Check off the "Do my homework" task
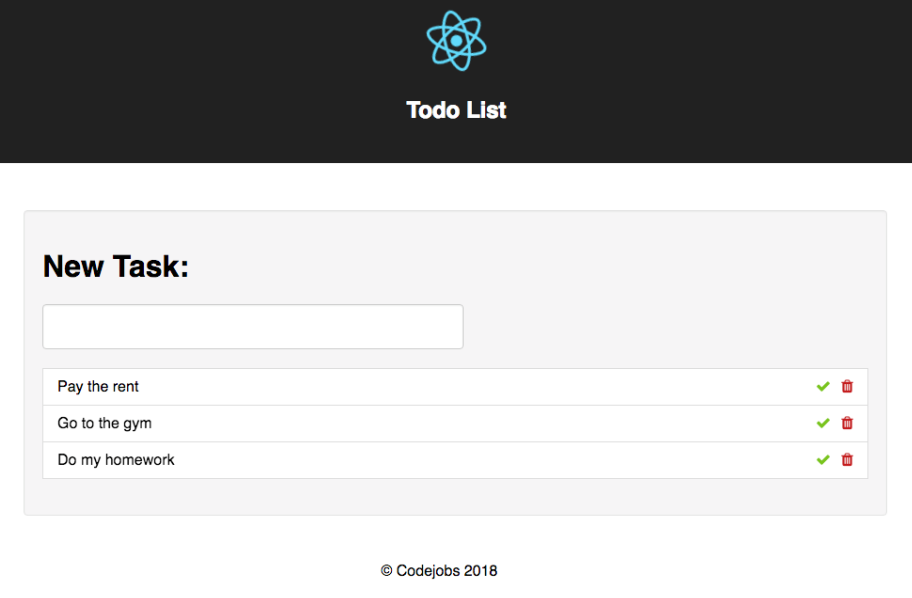 point(823,460)
